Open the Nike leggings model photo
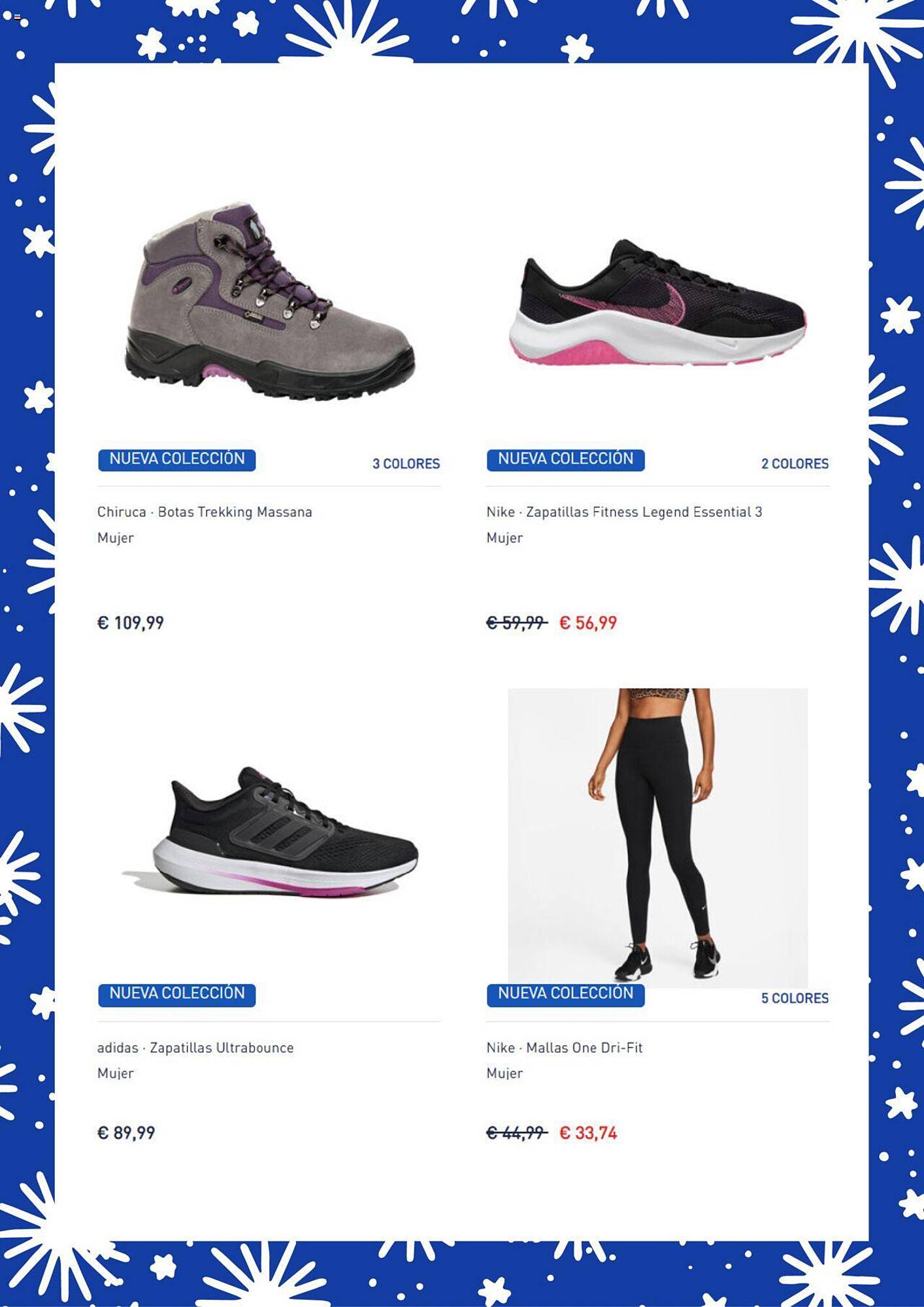The width and height of the screenshot is (924, 1307). point(657,836)
